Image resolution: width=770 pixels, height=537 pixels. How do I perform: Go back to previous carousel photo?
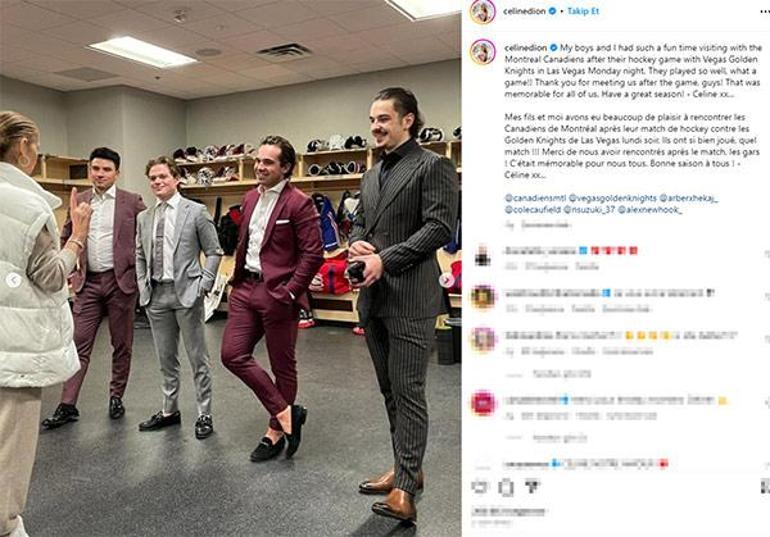(x=13, y=280)
